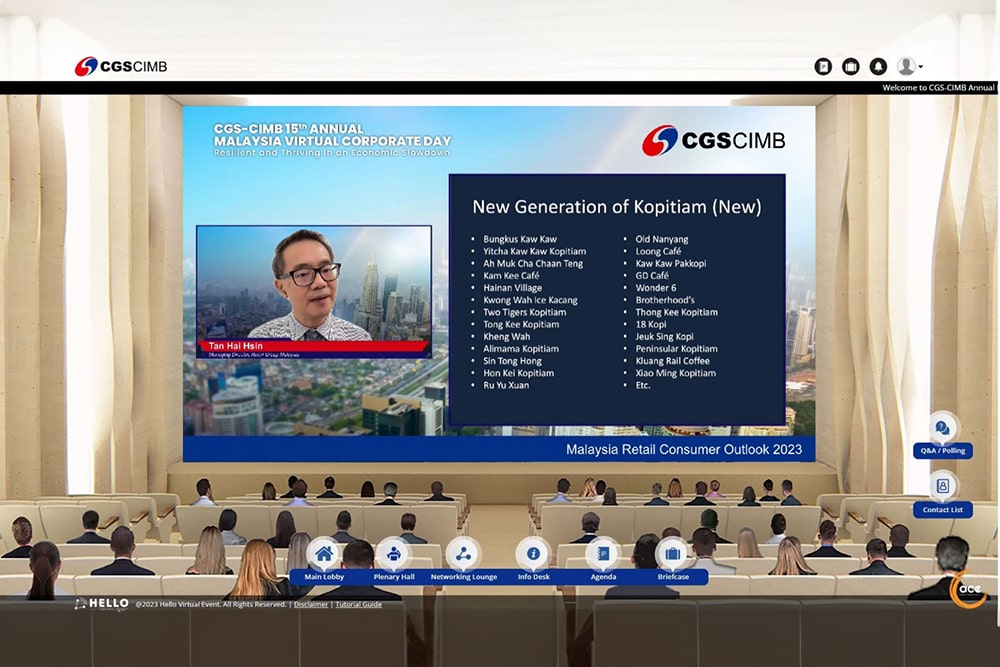
Task: Open the Agenda notebook icon
Action: (x=603, y=553)
